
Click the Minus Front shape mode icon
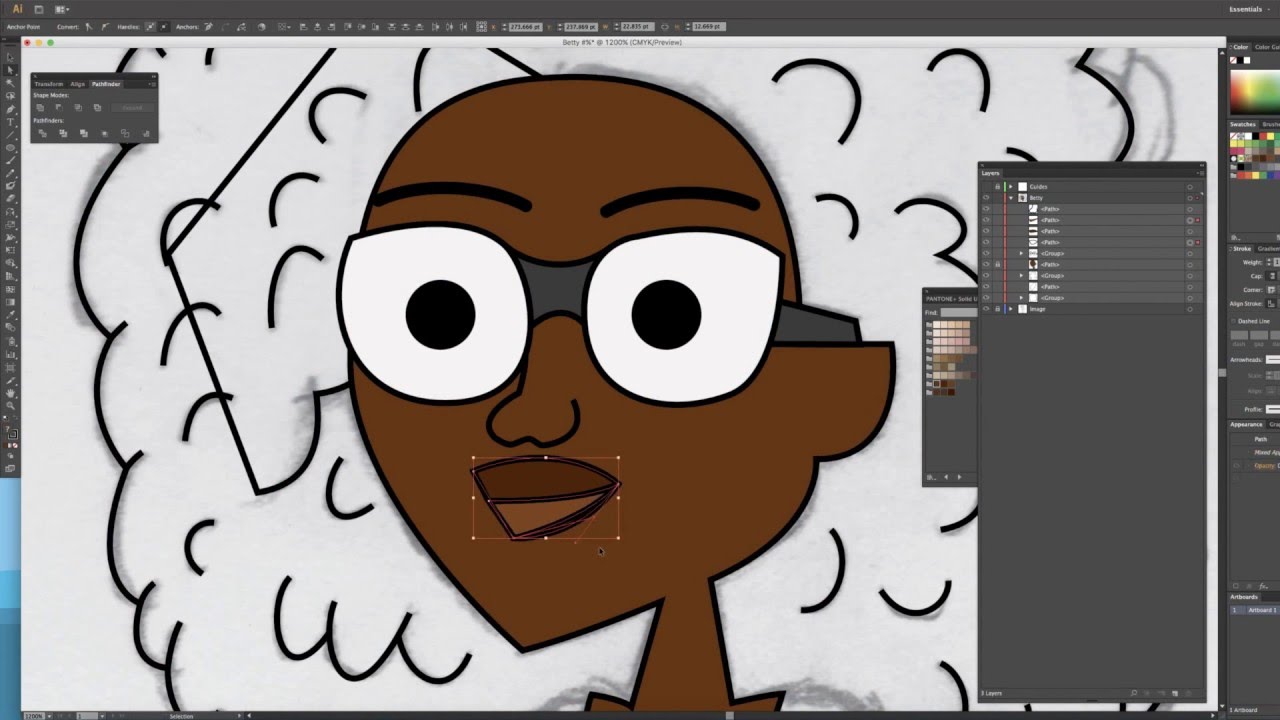click(x=59, y=107)
